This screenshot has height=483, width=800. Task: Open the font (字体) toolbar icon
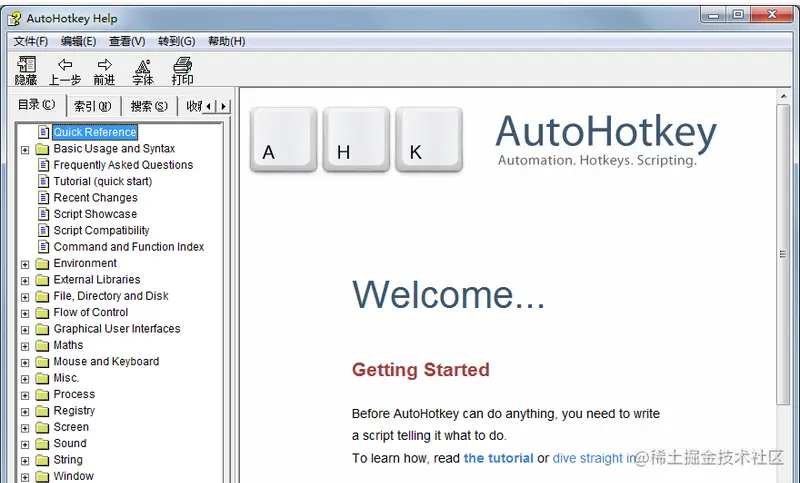[x=143, y=66]
